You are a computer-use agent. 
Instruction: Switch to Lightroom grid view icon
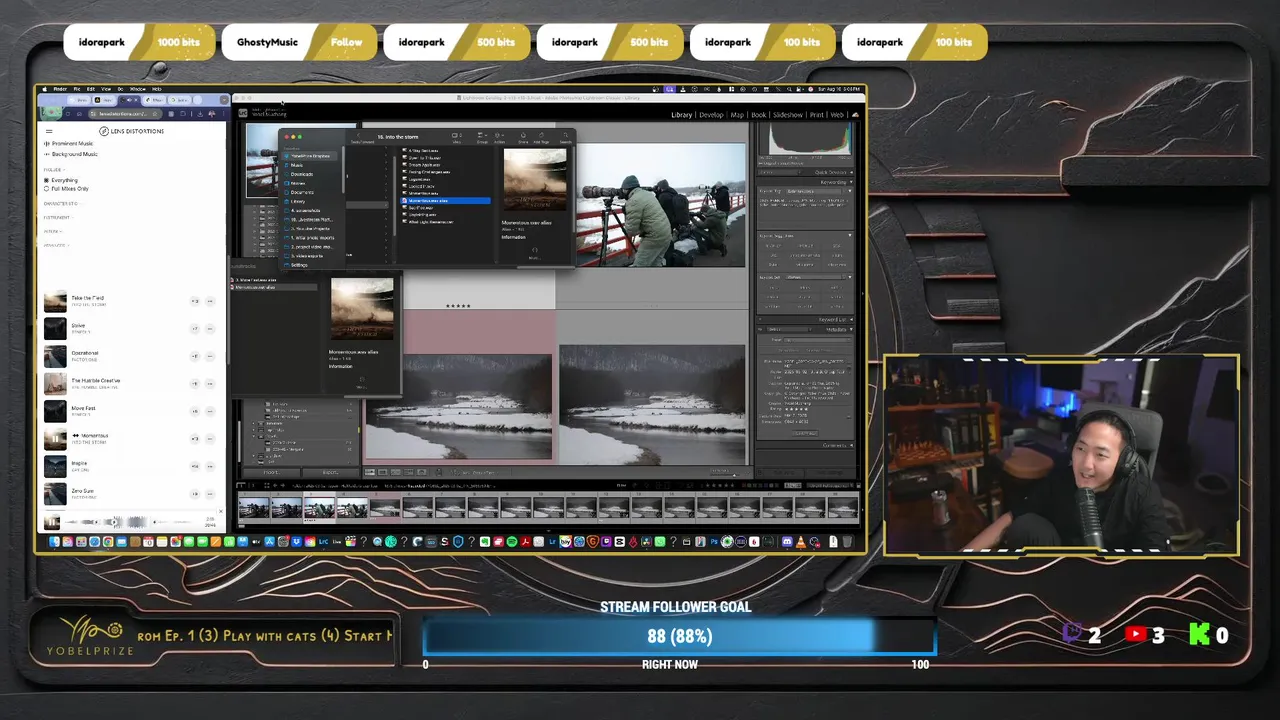tap(371, 472)
